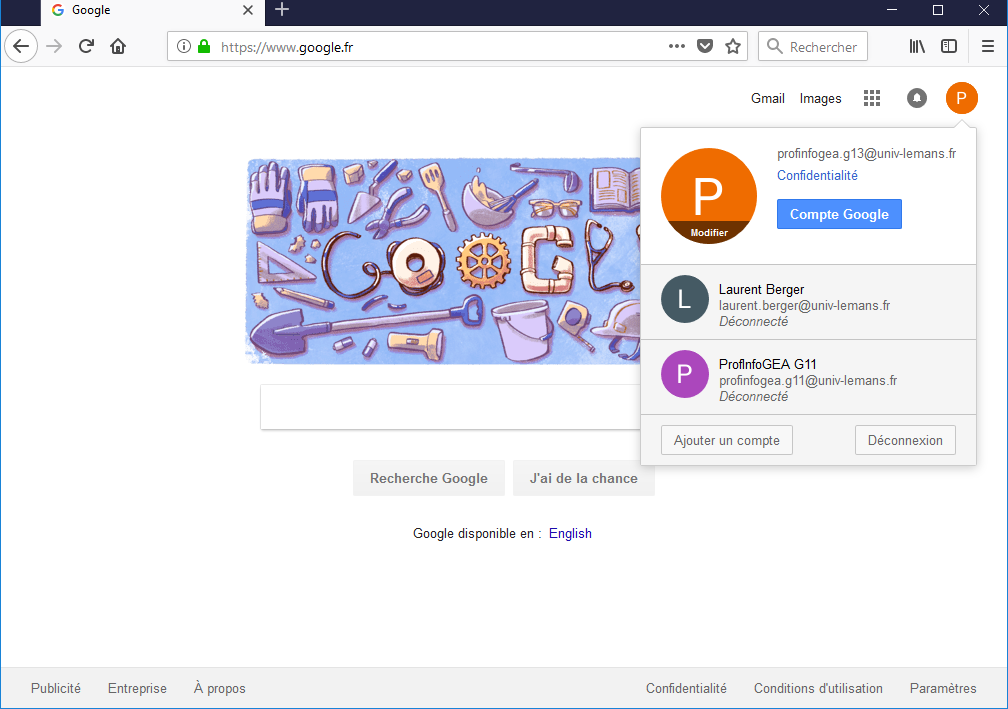The width and height of the screenshot is (1008, 709).
Task: Sign out with Déconnexion
Action: pos(905,440)
